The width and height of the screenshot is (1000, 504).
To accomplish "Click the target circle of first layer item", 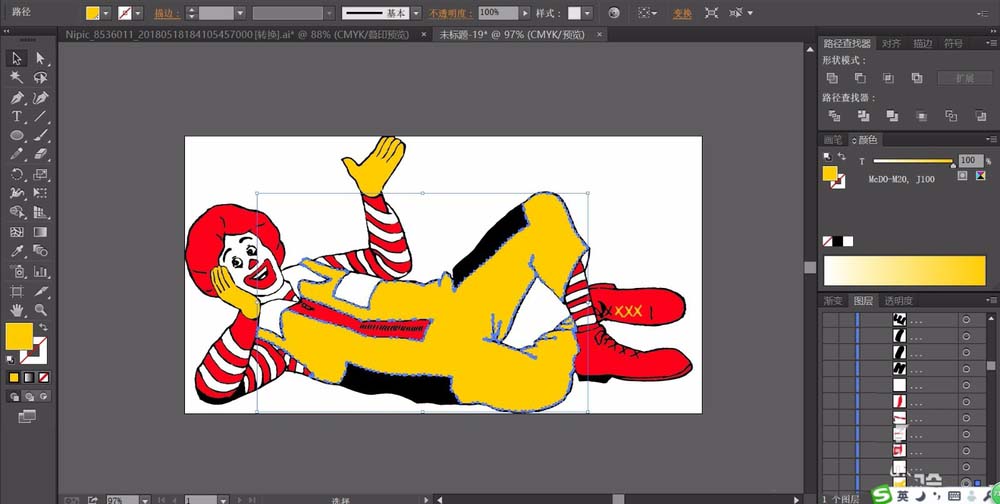I will point(966,320).
